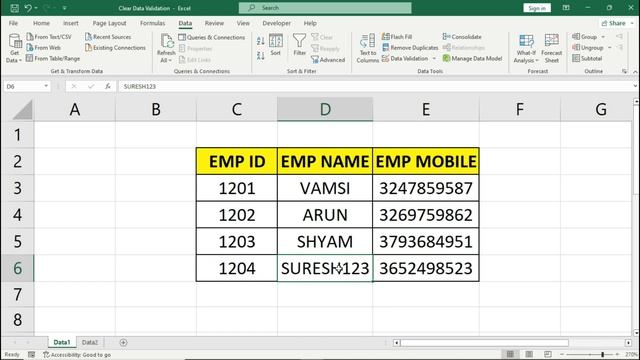The image size is (640, 360).
Task: Load data From Table/Range
Action: pos(53,58)
